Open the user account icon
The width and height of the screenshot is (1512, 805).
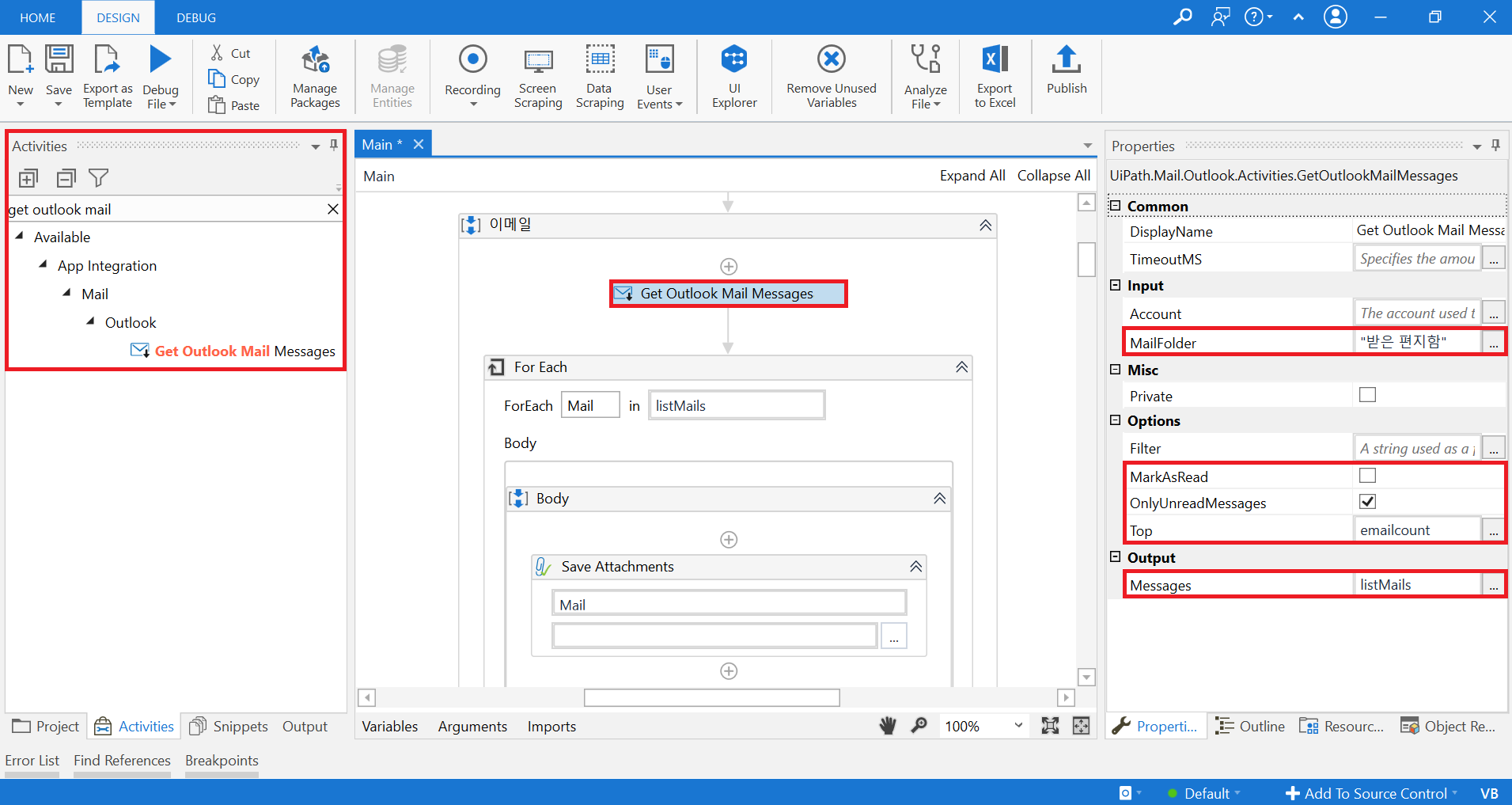point(1336,17)
